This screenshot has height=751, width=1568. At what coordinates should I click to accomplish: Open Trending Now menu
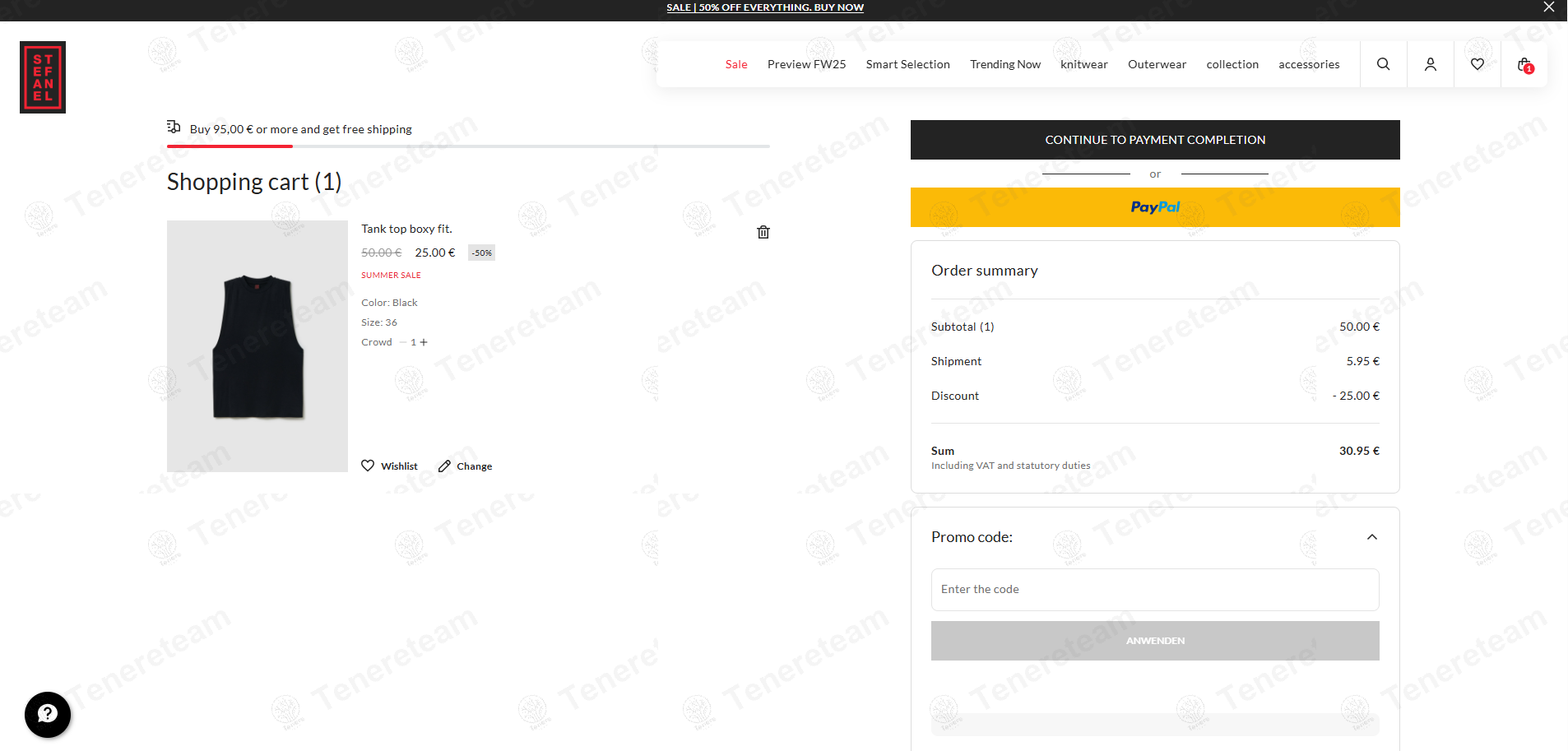pyautogui.click(x=1005, y=64)
